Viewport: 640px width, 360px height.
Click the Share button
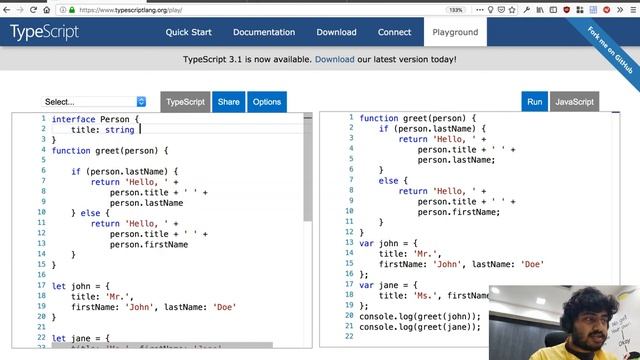[229, 102]
